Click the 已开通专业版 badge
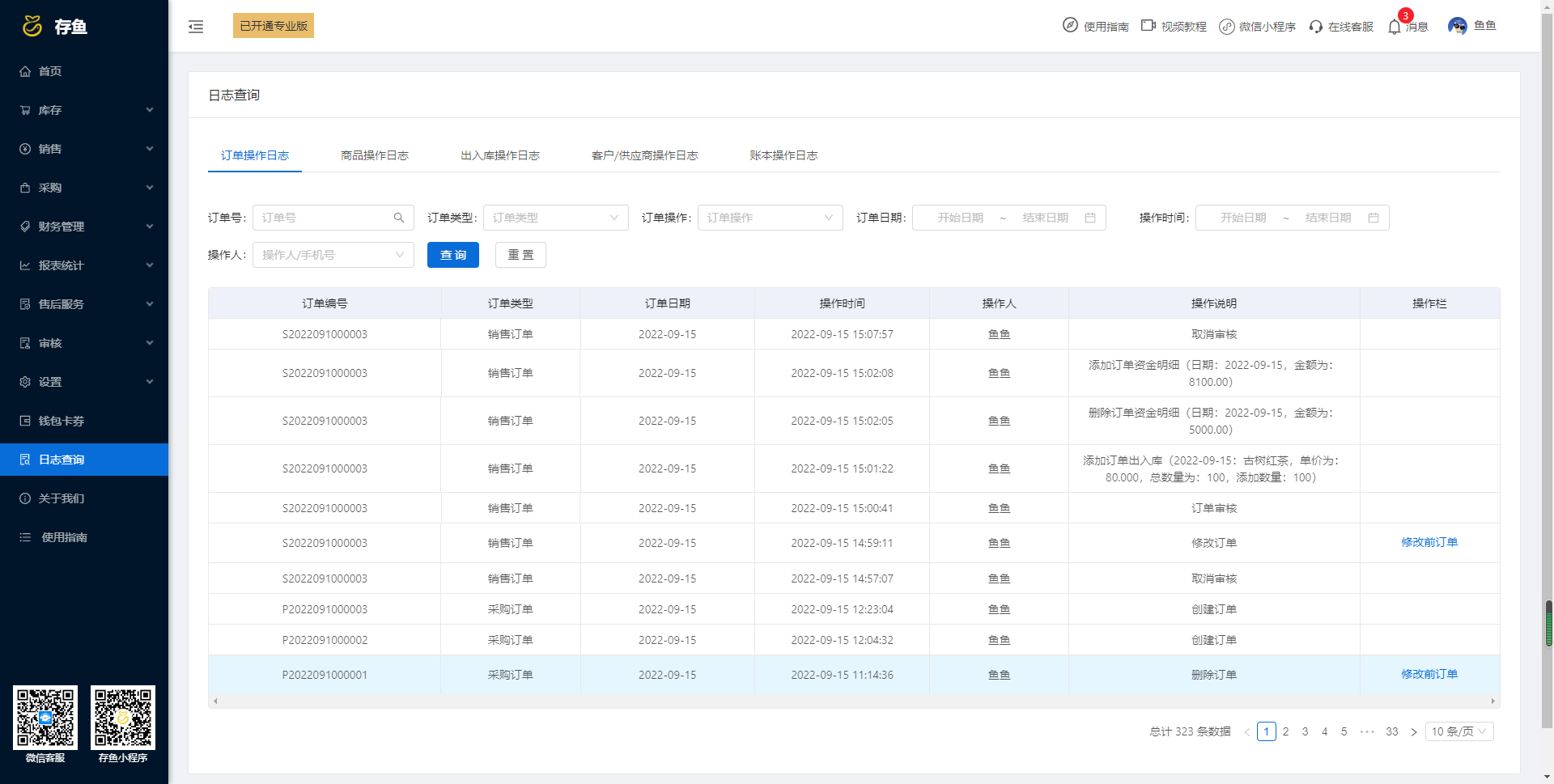Screen dimensions: 1554x784 click(274, 26)
